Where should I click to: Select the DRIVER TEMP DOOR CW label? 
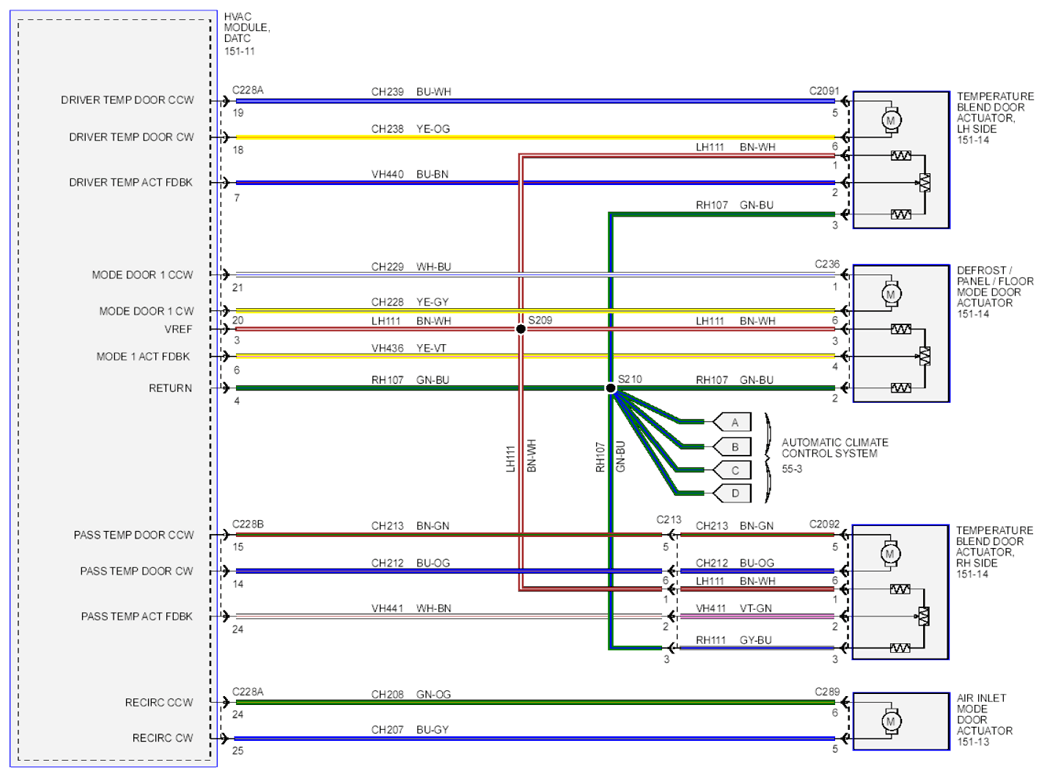(131, 137)
